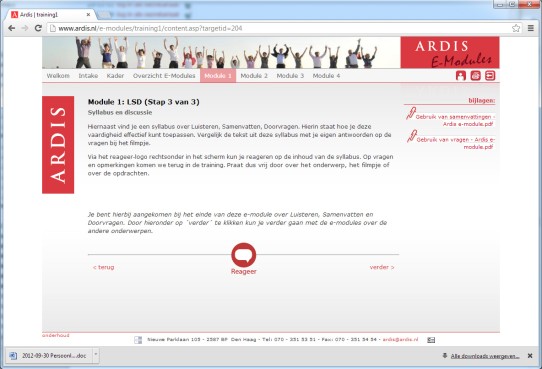
Task: Go back with browser arrow
Action: [x=12, y=28]
